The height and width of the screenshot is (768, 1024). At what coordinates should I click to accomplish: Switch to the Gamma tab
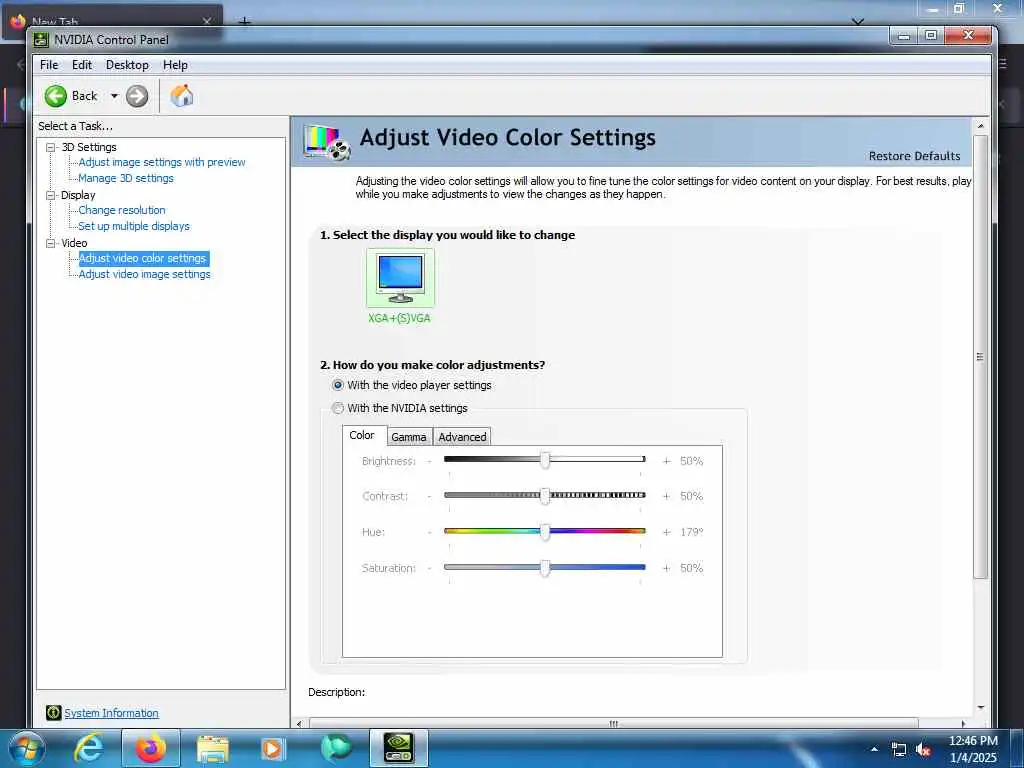[409, 437]
